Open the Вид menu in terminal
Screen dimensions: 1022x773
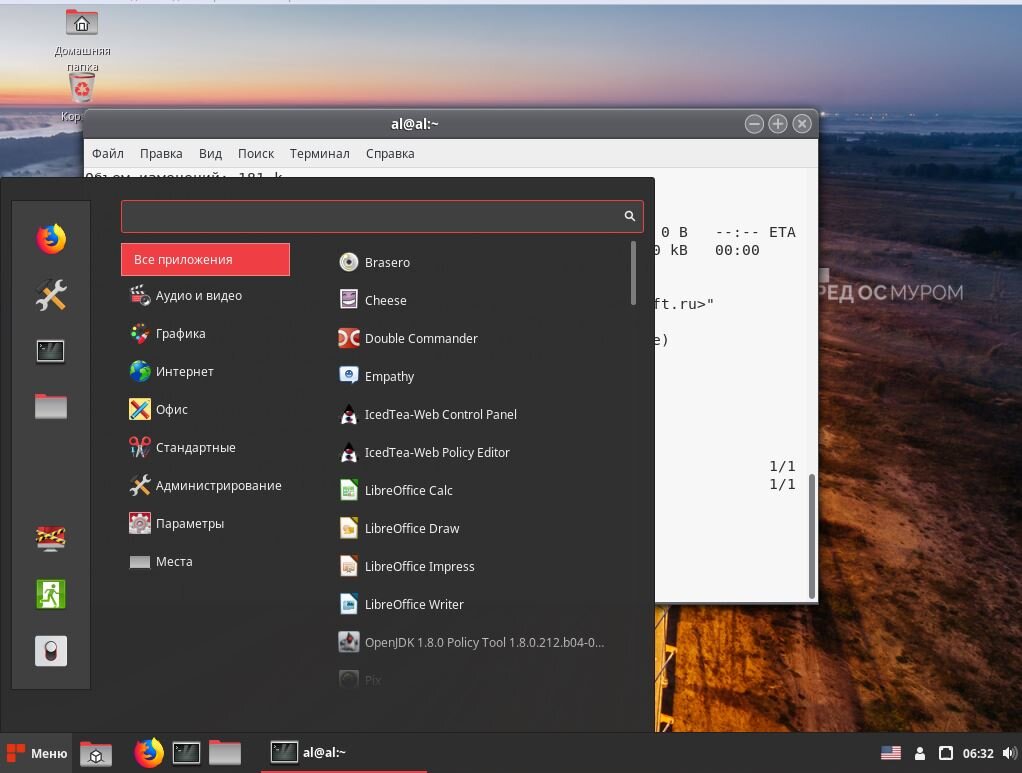click(210, 153)
